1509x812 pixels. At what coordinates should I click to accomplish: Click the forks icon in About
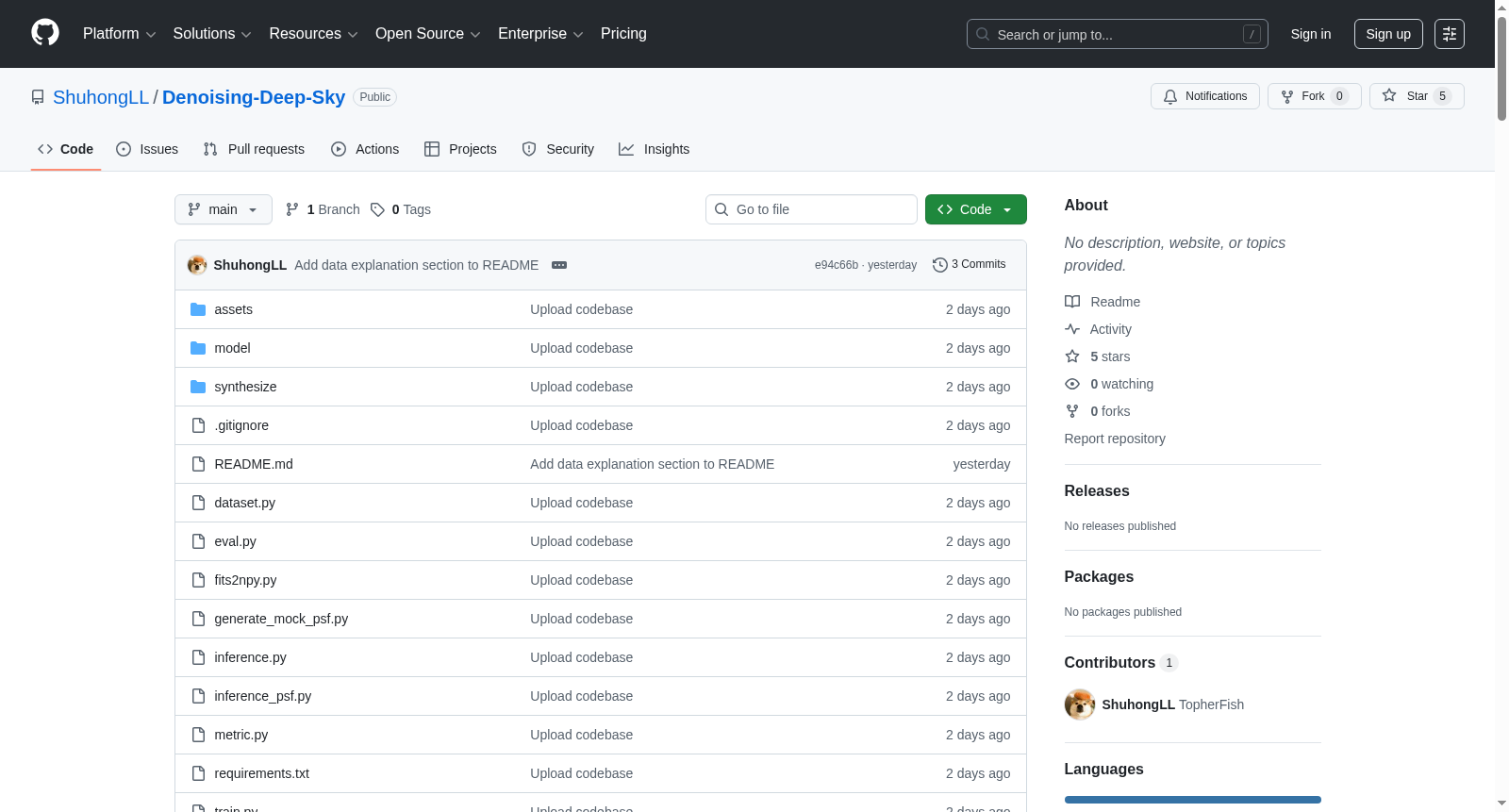coord(1072,411)
